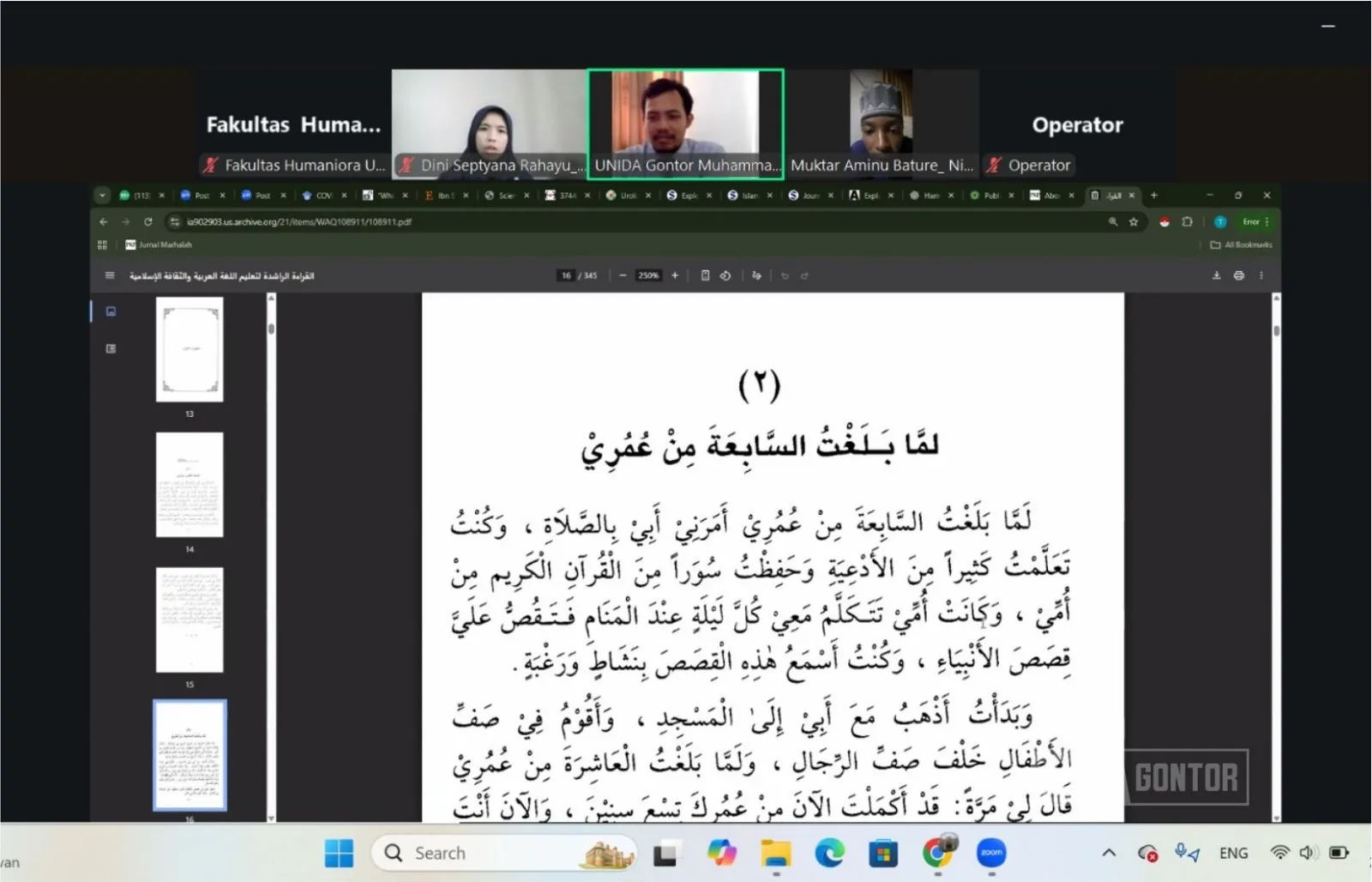Click the green Error button in the toolbar
The height and width of the screenshot is (882, 1372).
1250,221
